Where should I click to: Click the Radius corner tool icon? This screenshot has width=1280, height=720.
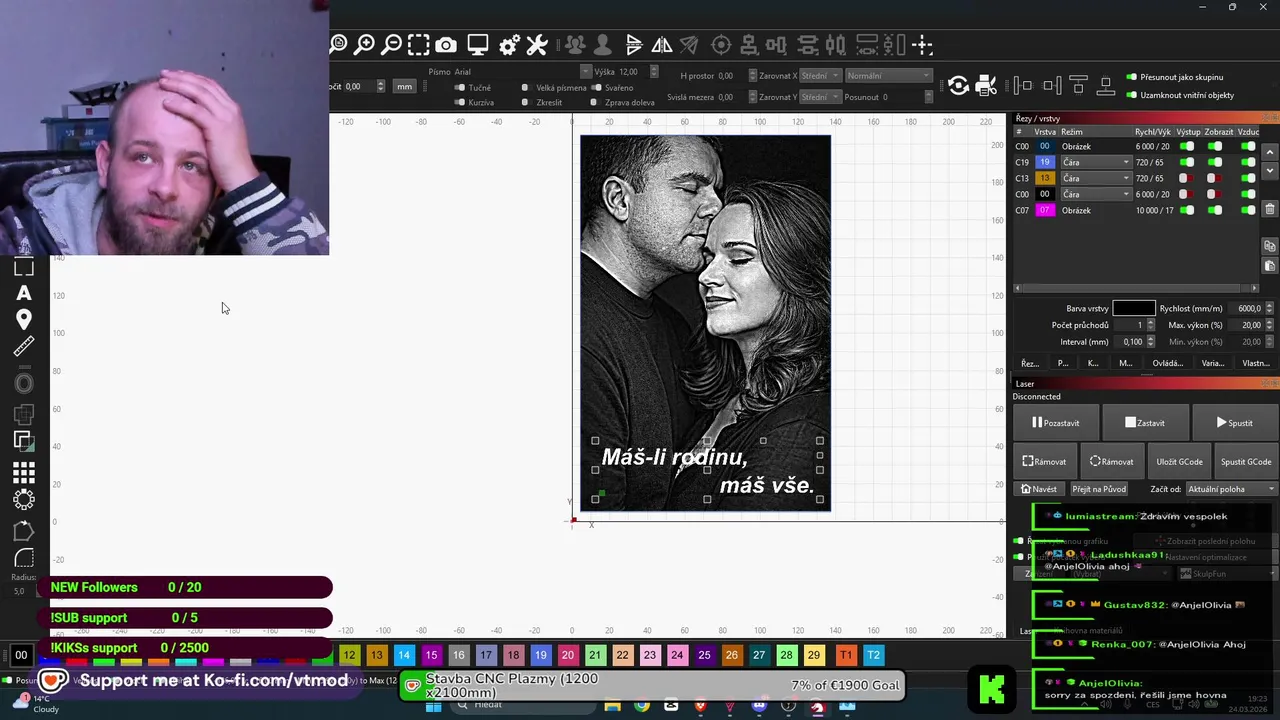pyautogui.click(x=24, y=558)
